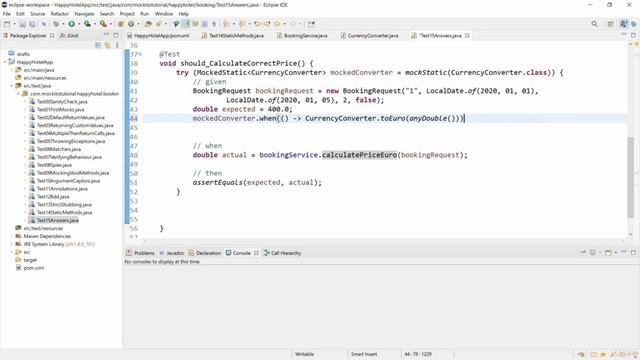Click the Next Annotation icon
This screenshot has height=360, width=640.
(x=226, y=24)
